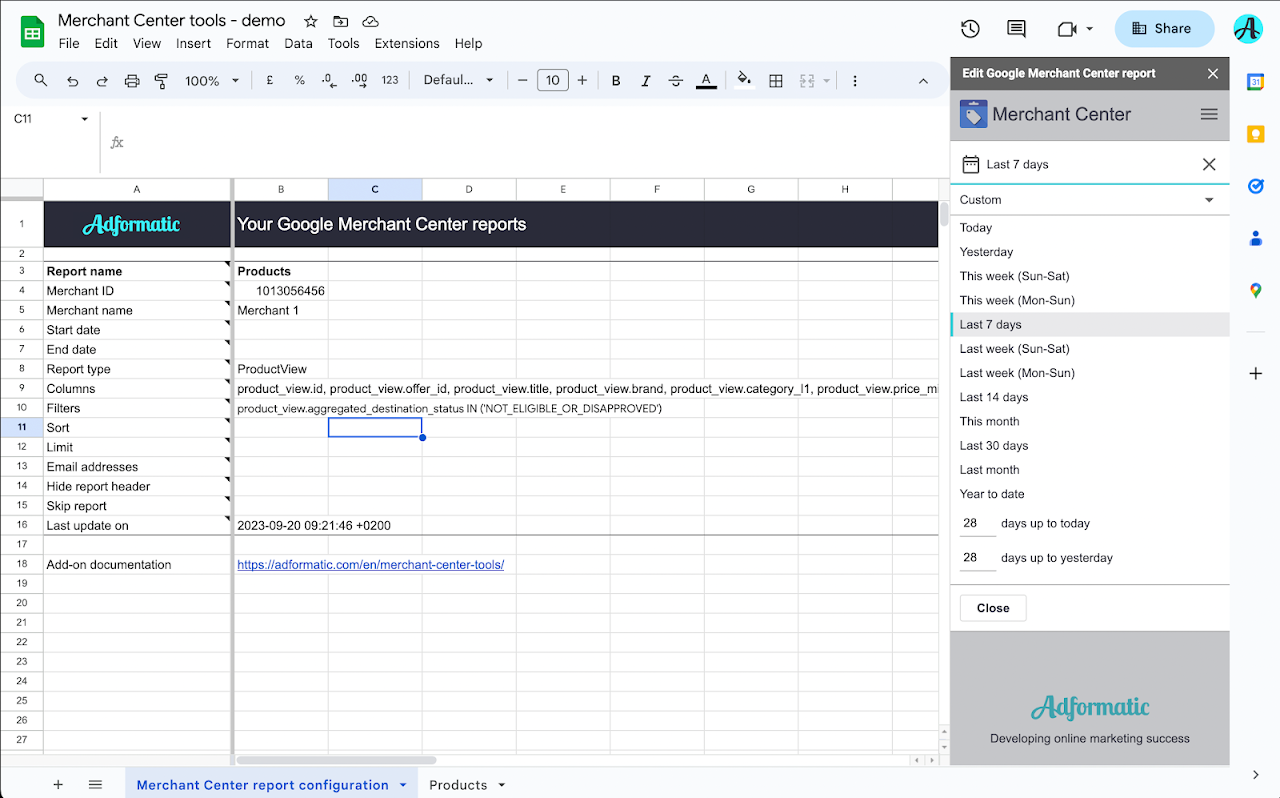
Task: Click the Share button
Action: click(x=1164, y=29)
